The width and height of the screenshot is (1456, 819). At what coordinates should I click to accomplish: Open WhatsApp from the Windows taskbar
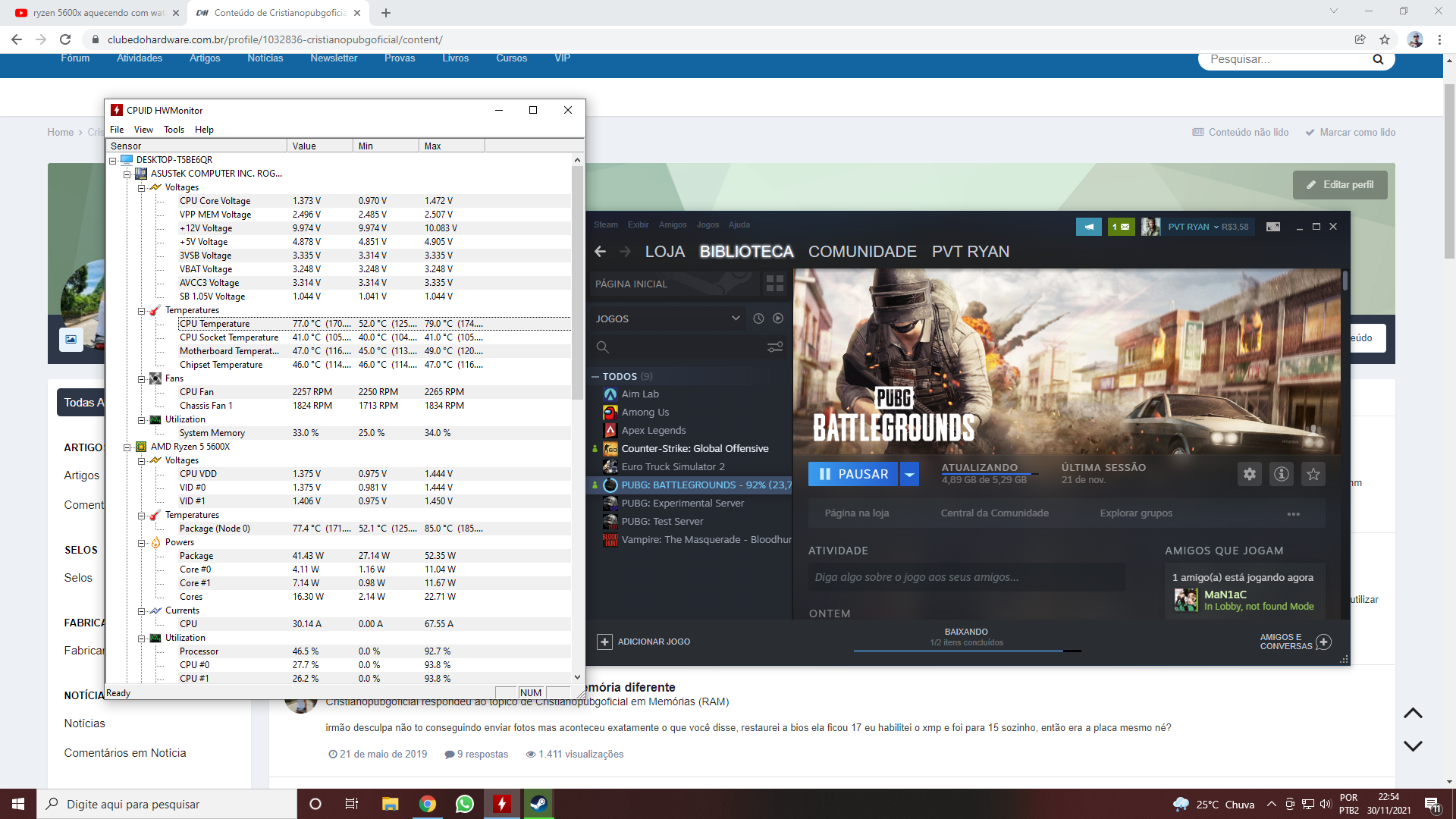465,804
